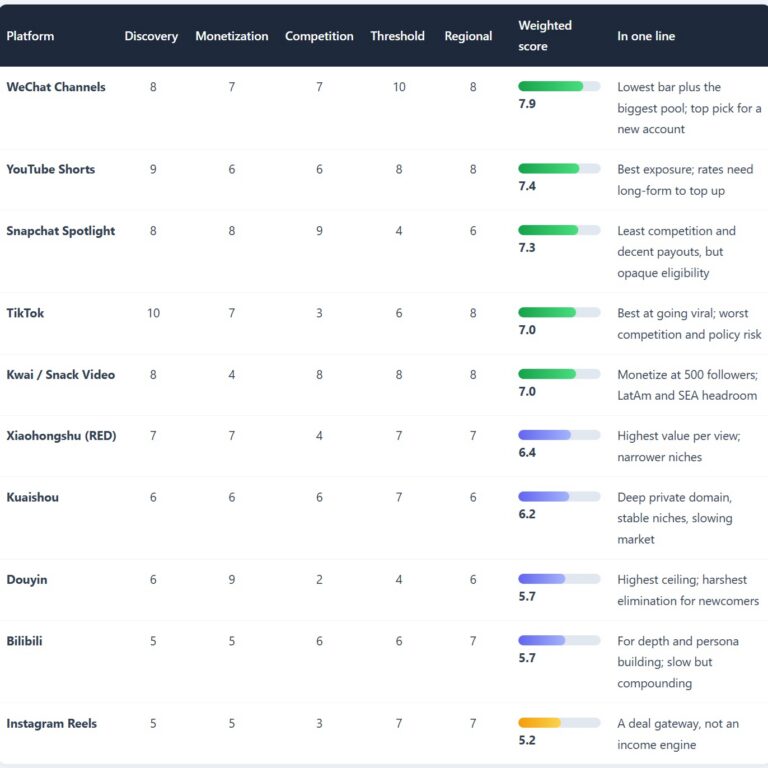The image size is (768, 768).
Task: Click the Monetization column header
Action: 232,36
